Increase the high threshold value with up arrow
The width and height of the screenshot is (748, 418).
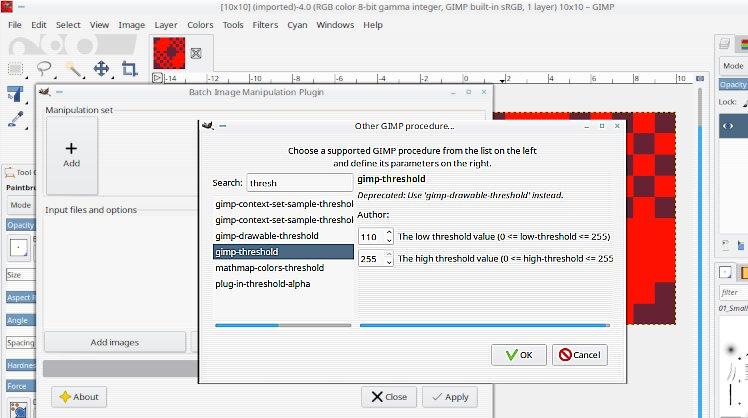coord(389,254)
